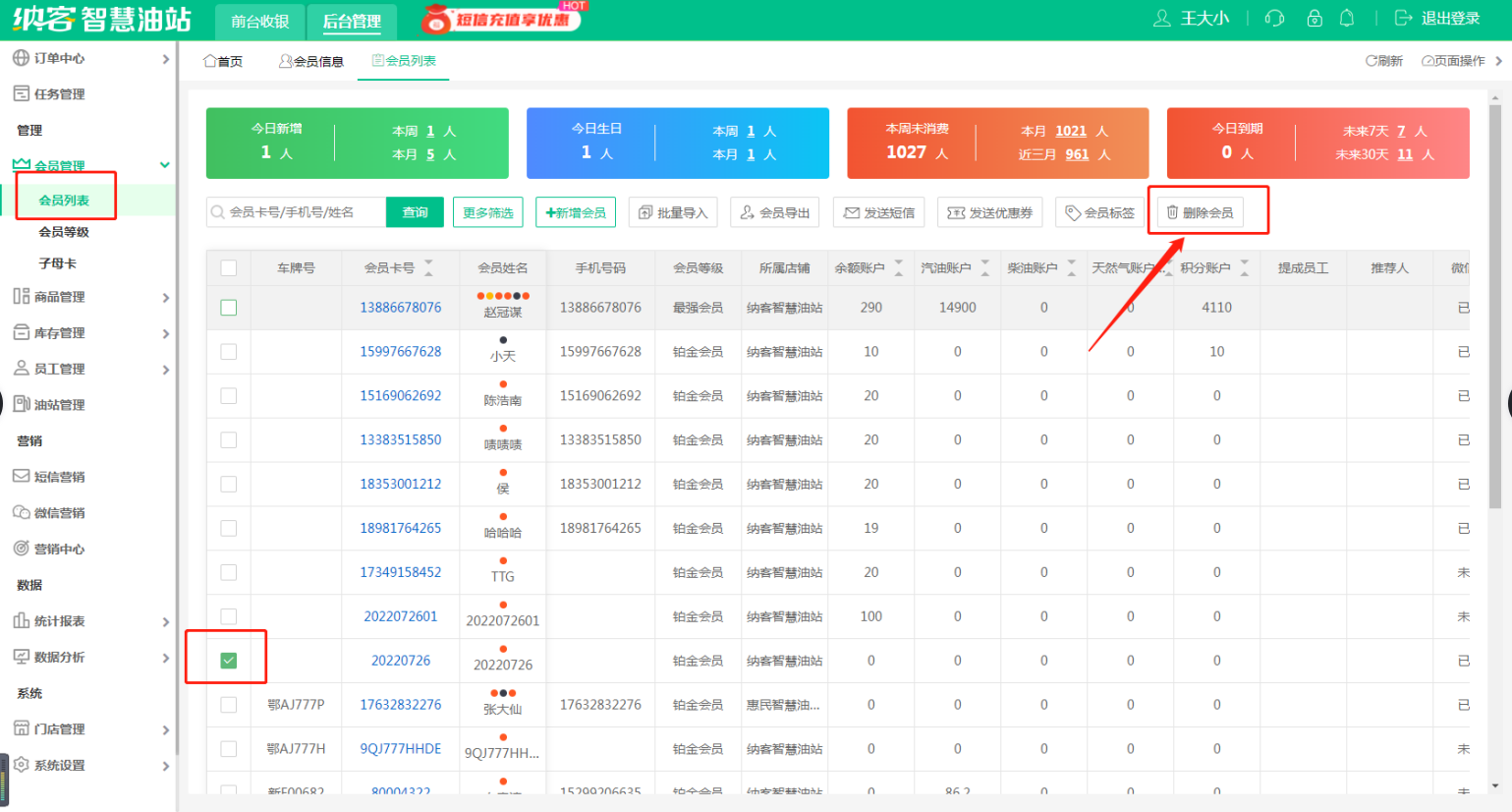Click the green 查询 button
This screenshot has height=812, width=1512.
pyautogui.click(x=415, y=212)
